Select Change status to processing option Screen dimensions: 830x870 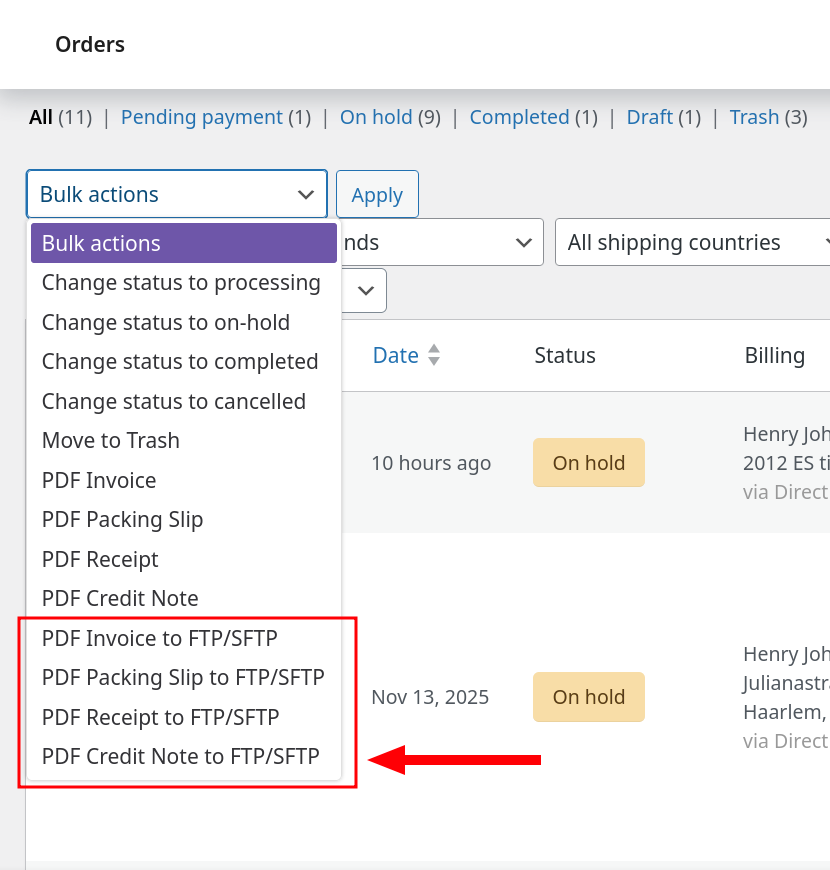tap(181, 283)
